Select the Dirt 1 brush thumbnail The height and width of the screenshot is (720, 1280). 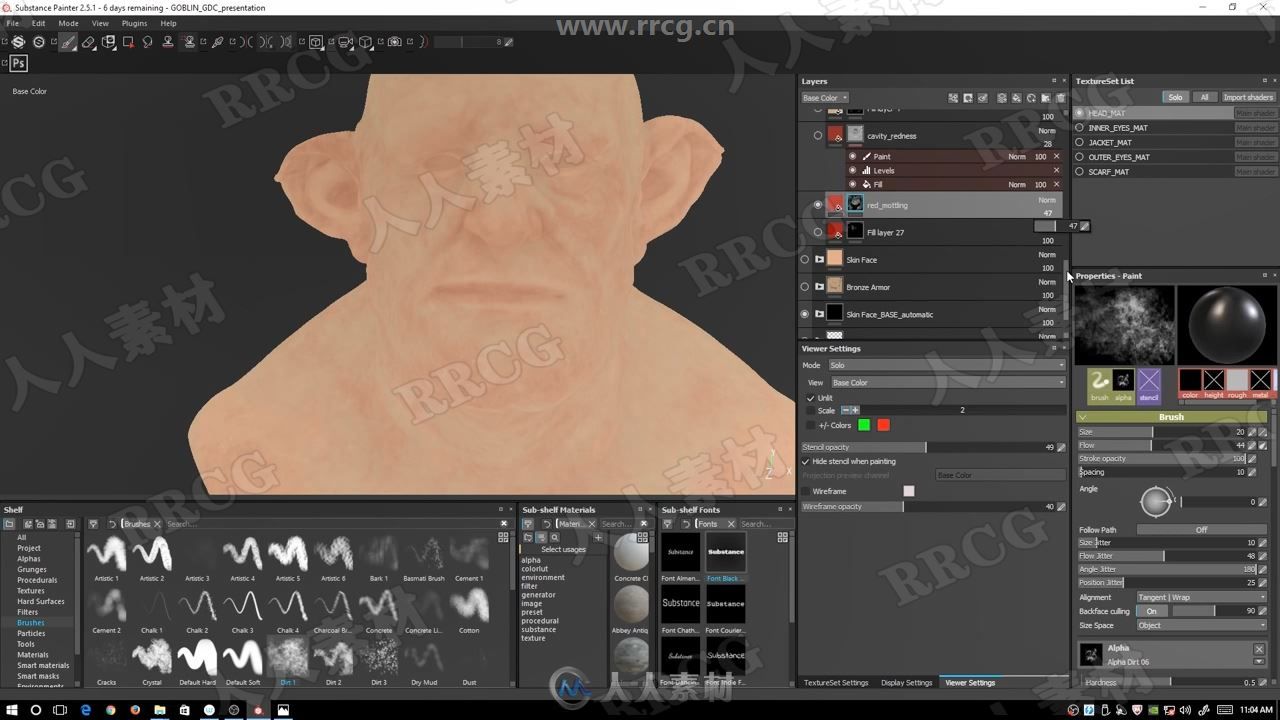click(x=288, y=658)
